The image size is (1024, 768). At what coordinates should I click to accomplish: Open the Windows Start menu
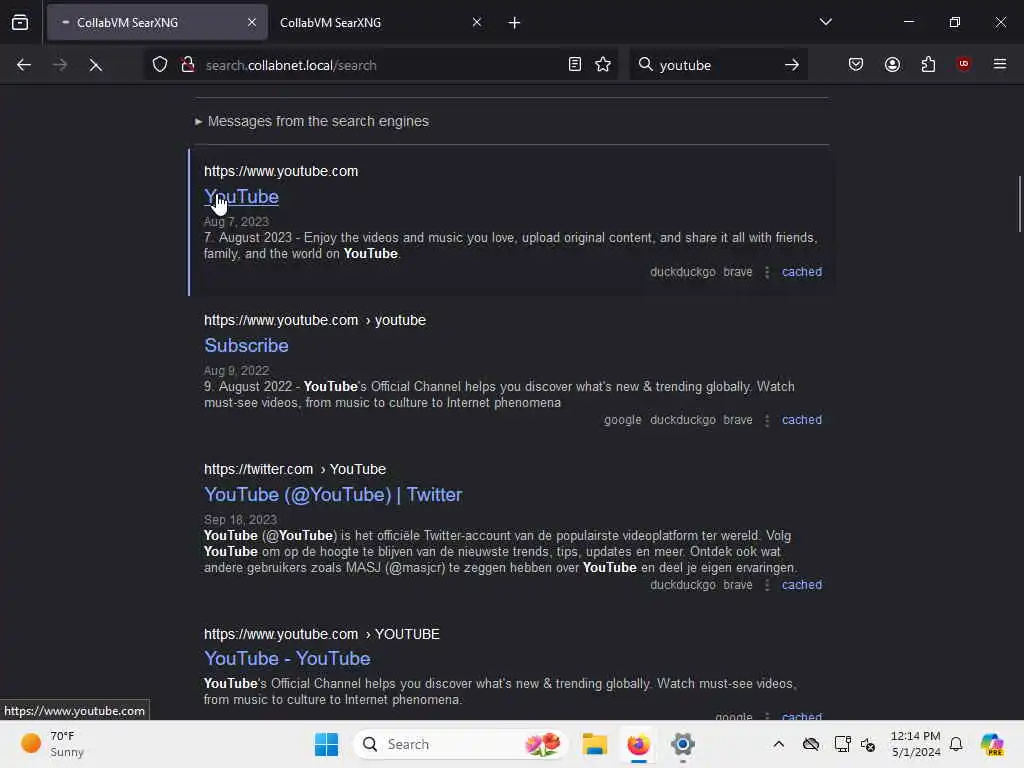click(327, 744)
